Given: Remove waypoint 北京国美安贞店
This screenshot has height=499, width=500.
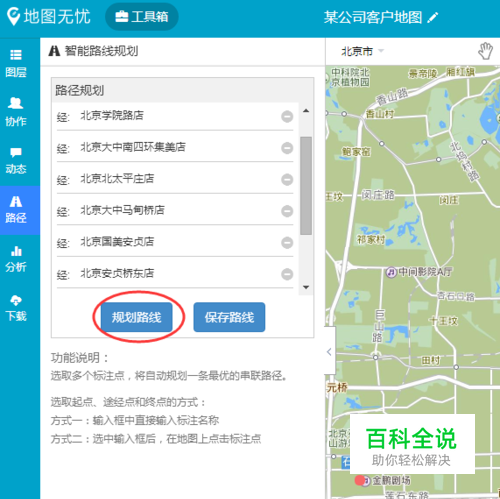Looking at the screenshot, I should click(x=287, y=243).
